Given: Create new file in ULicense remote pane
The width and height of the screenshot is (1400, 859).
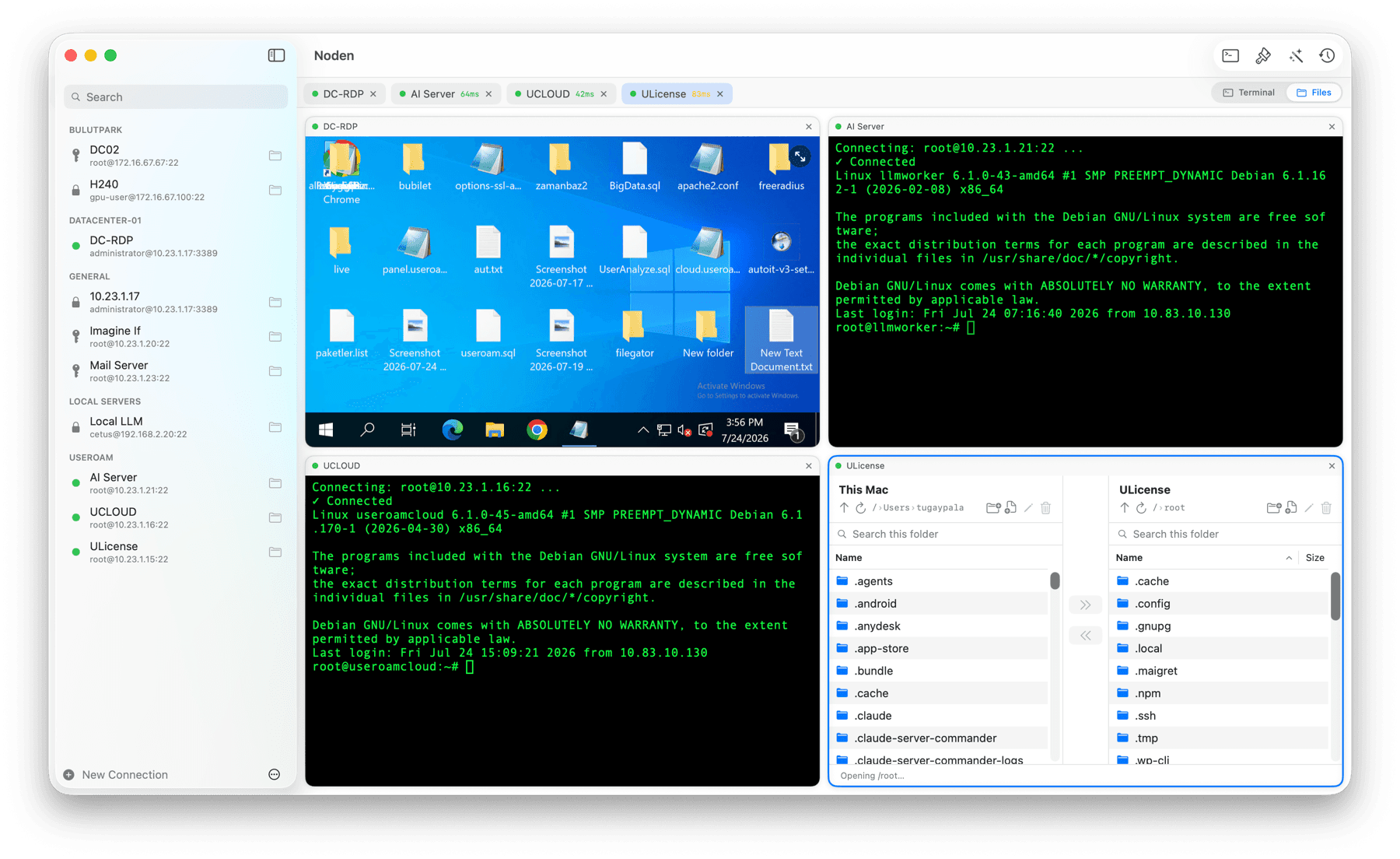Looking at the screenshot, I should pos(1291,508).
